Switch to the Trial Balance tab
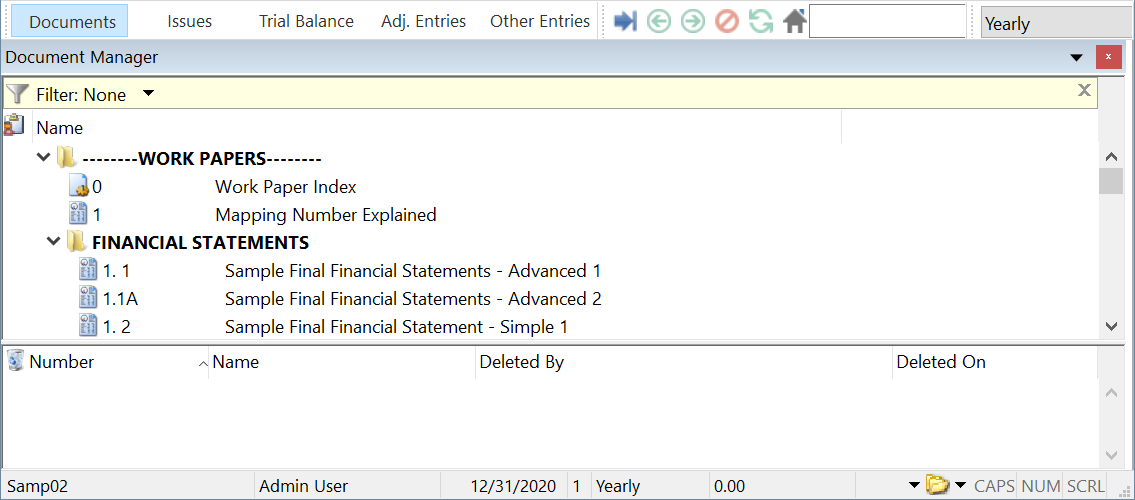 [x=306, y=21]
